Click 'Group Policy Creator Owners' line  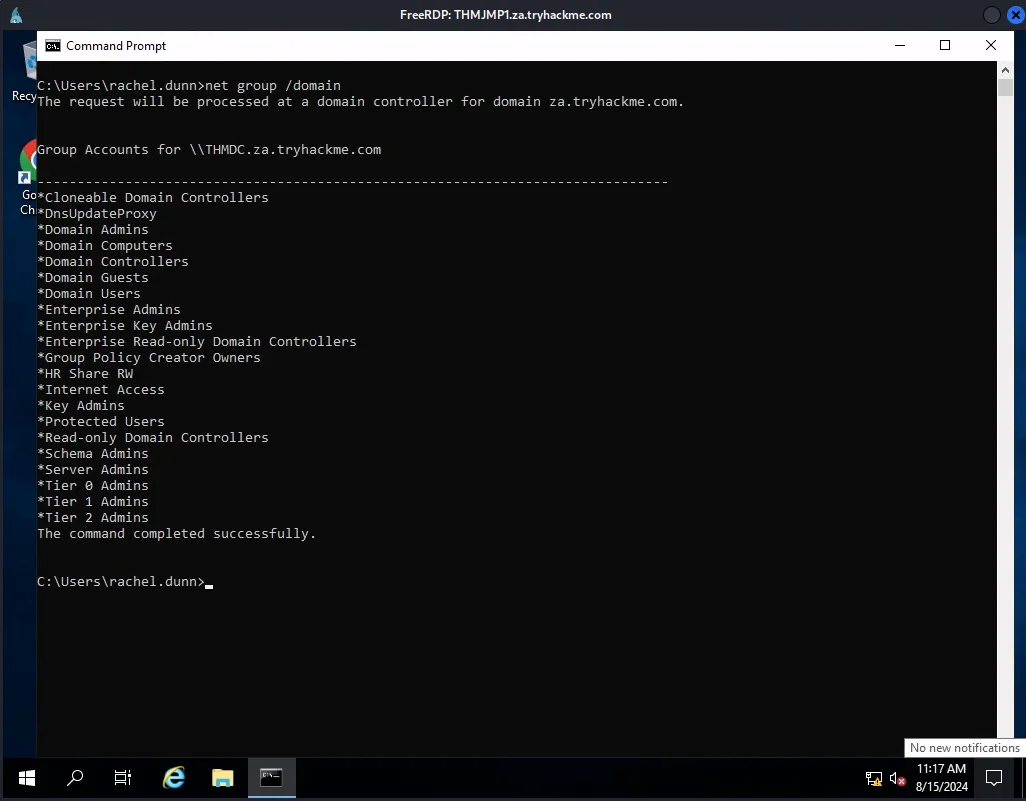click(149, 358)
